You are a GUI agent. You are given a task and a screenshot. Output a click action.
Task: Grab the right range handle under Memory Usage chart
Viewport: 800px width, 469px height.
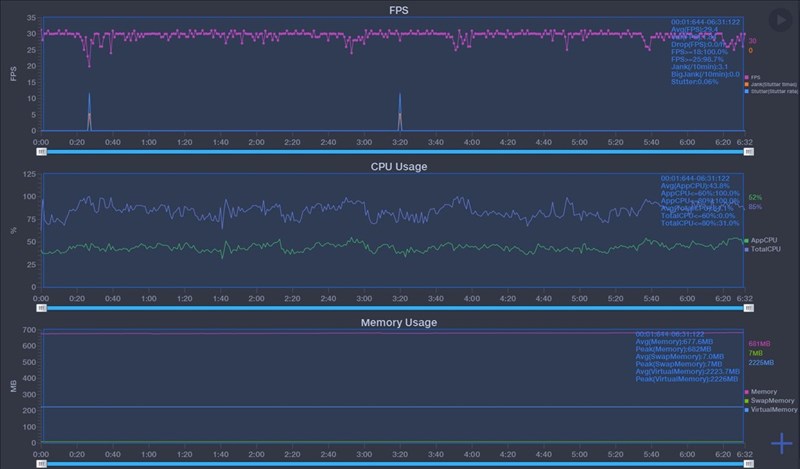point(748,464)
